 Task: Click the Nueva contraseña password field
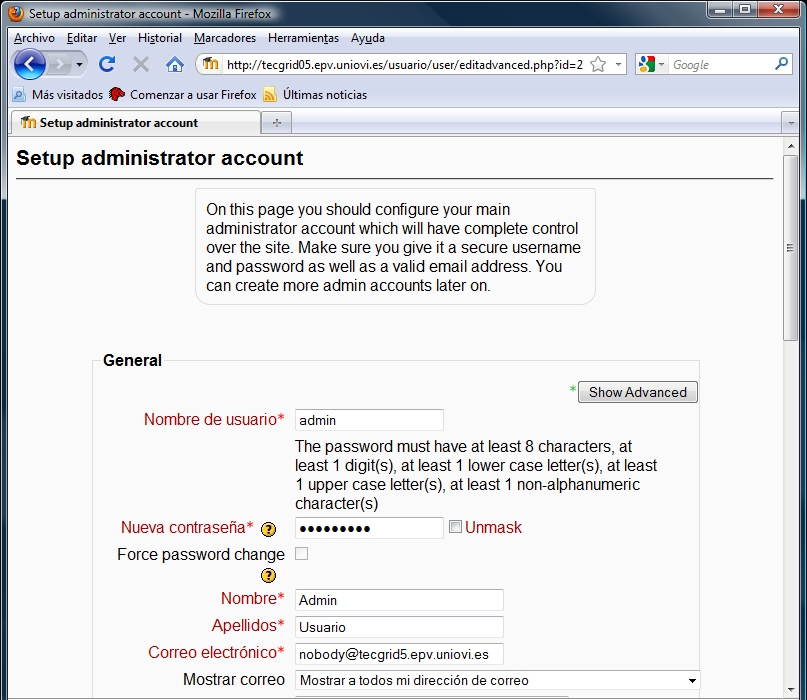tap(369, 528)
